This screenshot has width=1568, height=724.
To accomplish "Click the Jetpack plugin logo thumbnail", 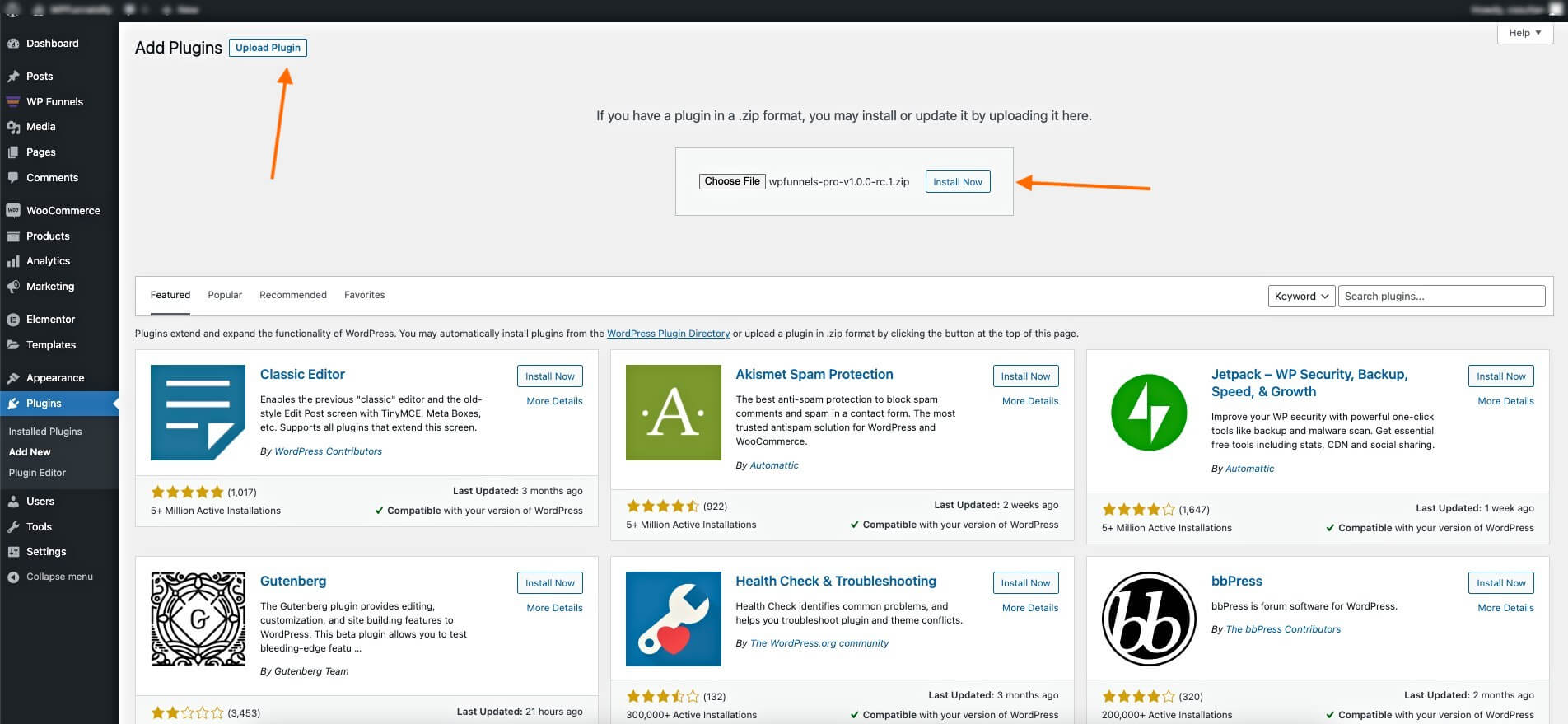I will [1149, 413].
